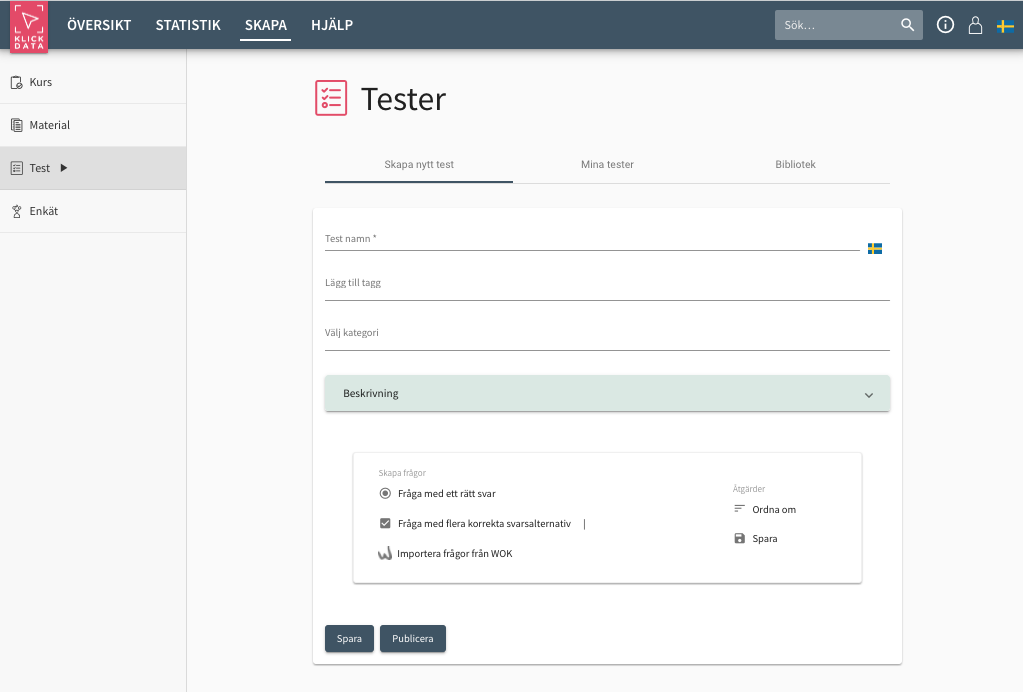Click the Ordna om sort icon
Image resolution: width=1023 pixels, height=692 pixels.
point(739,509)
